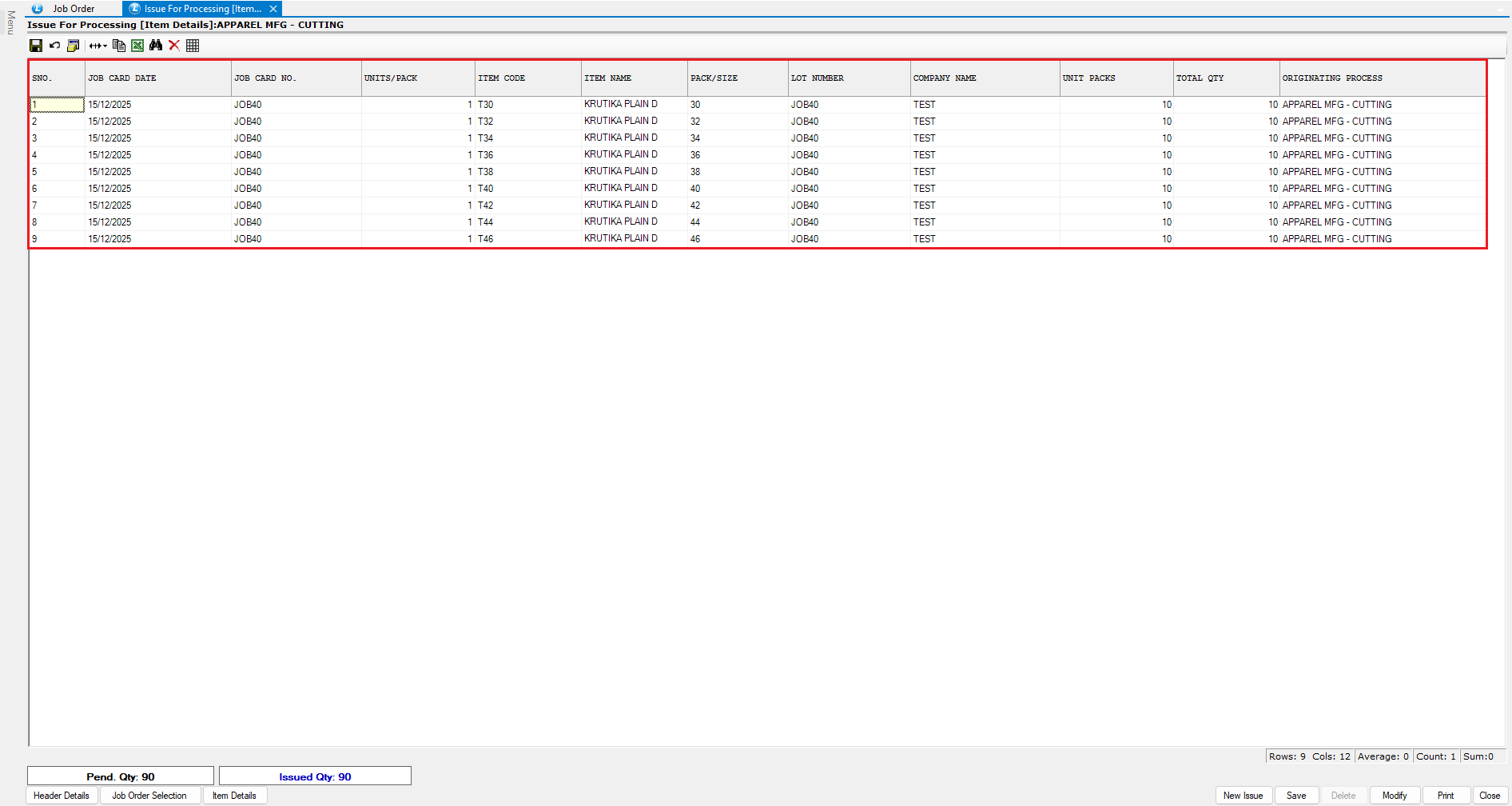The image size is (1512, 806).
Task: Click the floppy disk save icon
Action: (36, 46)
